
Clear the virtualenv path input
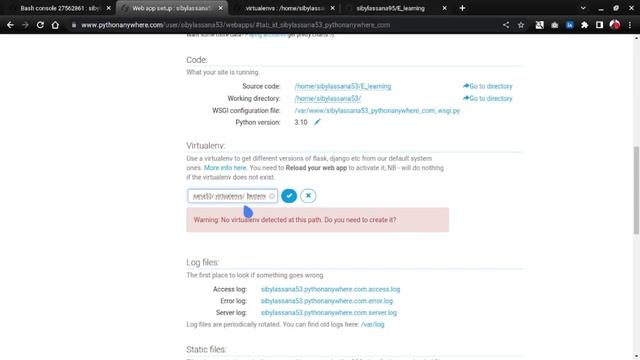[x=272, y=196]
